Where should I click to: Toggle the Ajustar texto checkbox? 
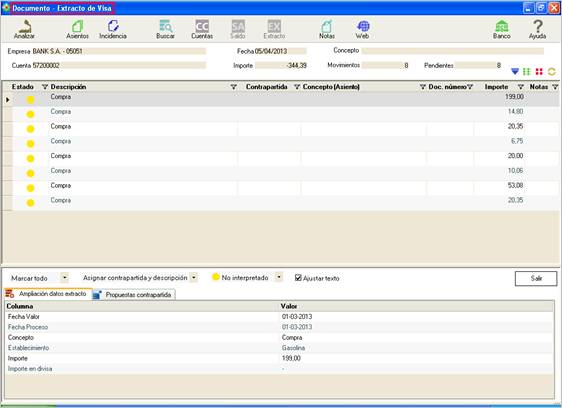(298, 277)
